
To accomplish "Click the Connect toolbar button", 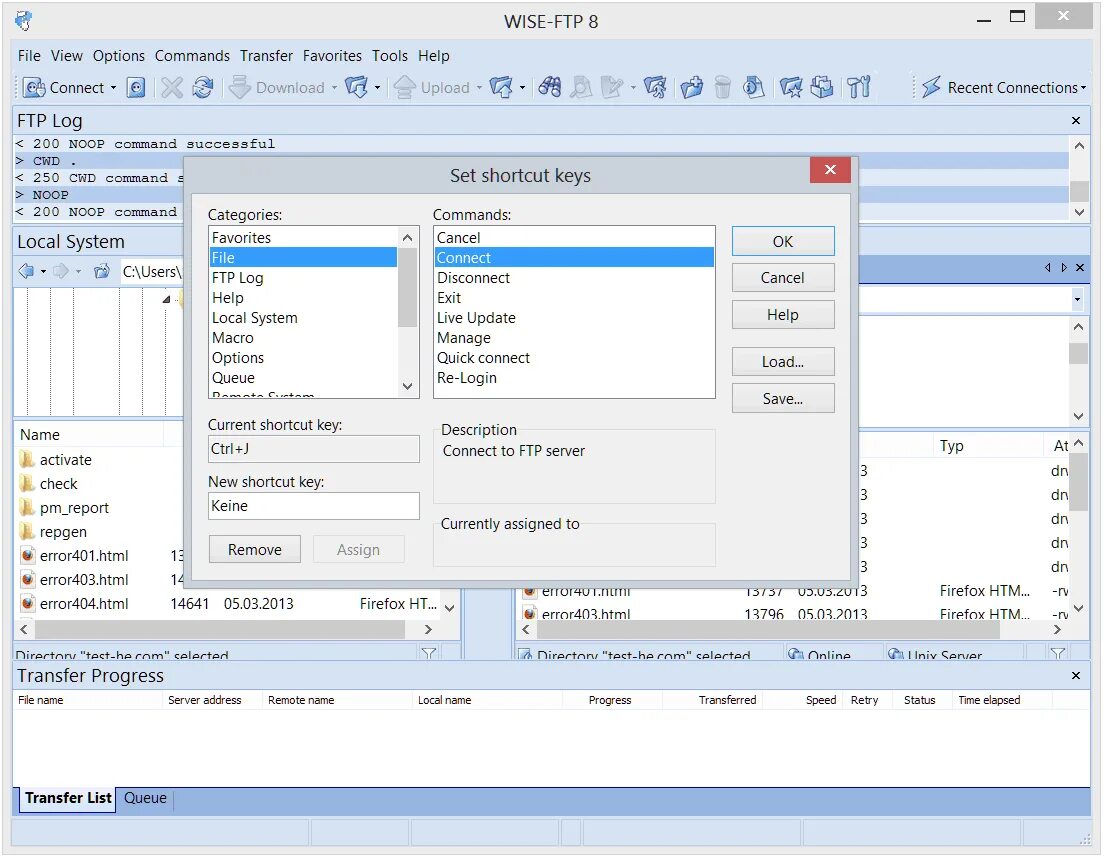I will [x=63, y=87].
